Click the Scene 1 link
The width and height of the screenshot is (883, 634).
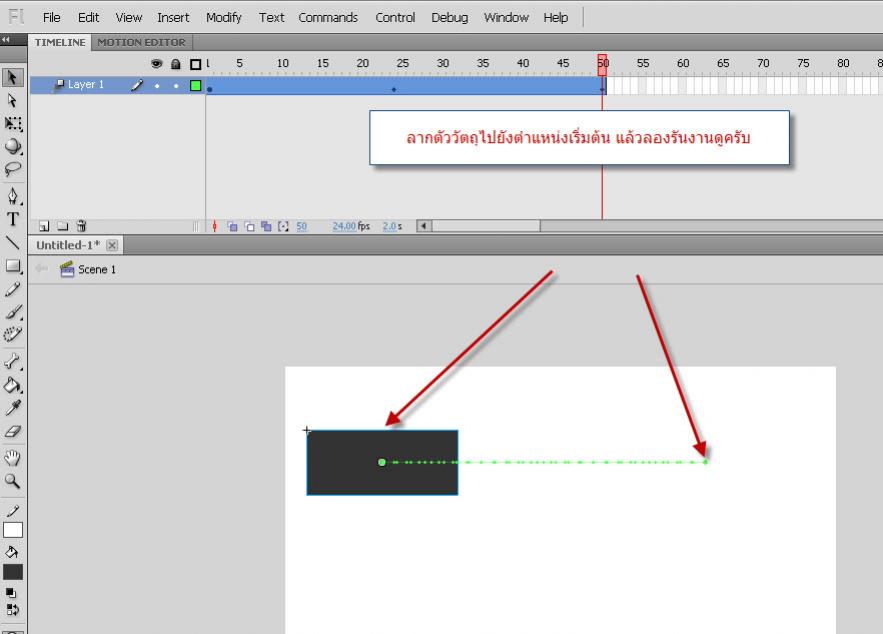pyautogui.click(x=96, y=269)
